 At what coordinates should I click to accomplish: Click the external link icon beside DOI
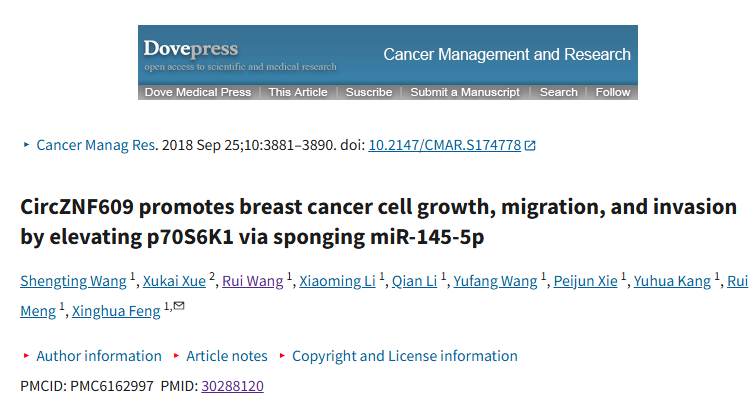[530, 145]
